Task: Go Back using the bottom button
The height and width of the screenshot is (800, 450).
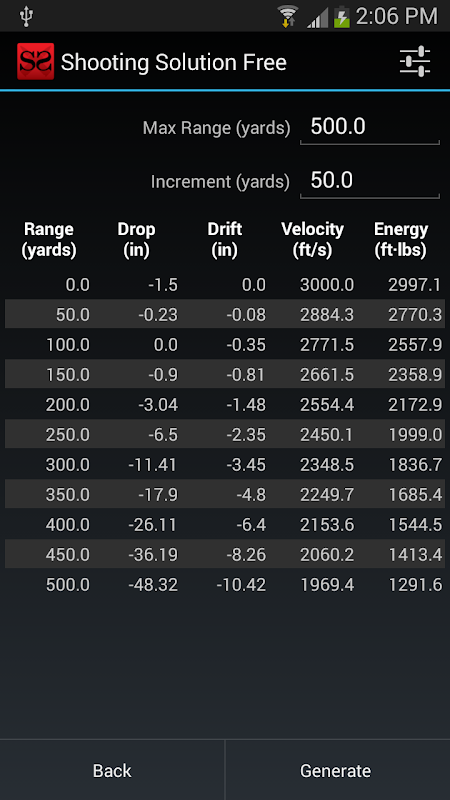Action: coord(112,770)
